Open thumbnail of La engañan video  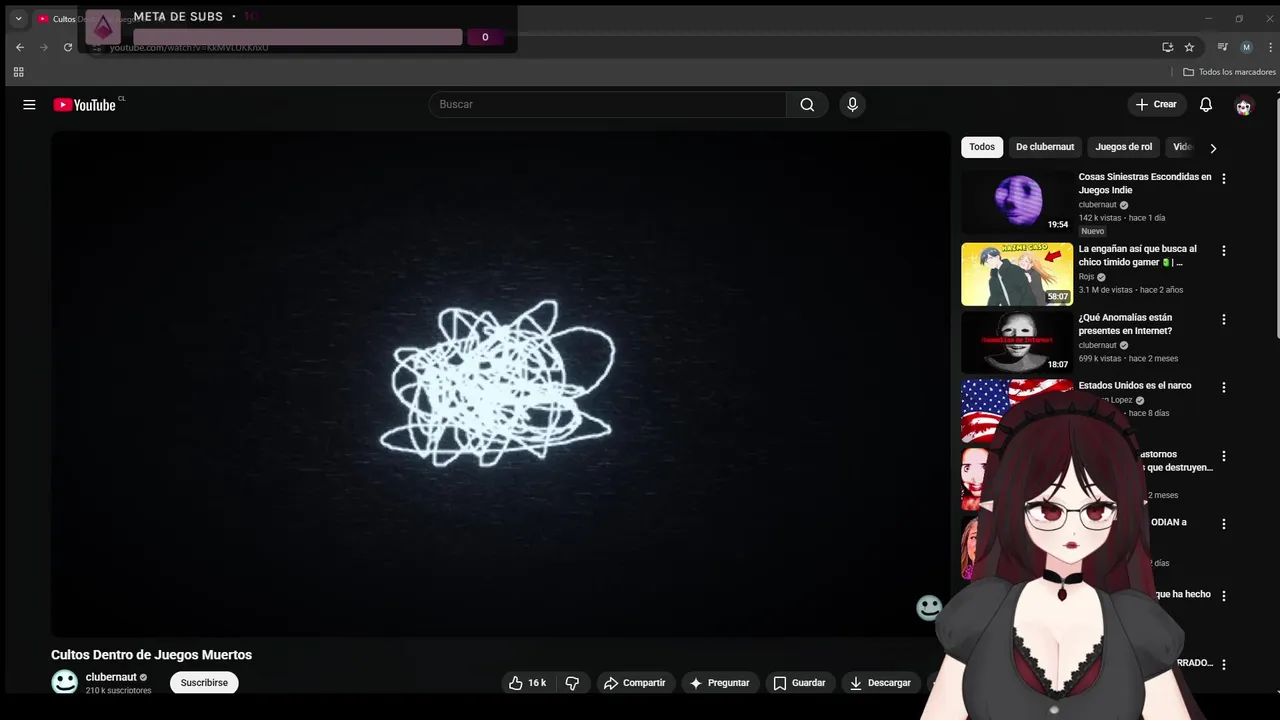point(1017,274)
